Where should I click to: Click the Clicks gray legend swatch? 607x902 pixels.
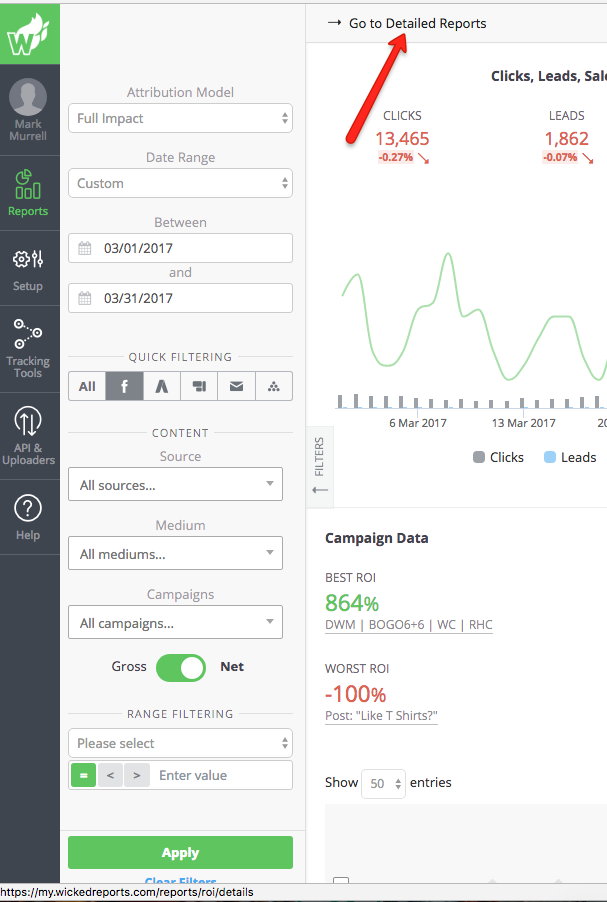coord(479,457)
